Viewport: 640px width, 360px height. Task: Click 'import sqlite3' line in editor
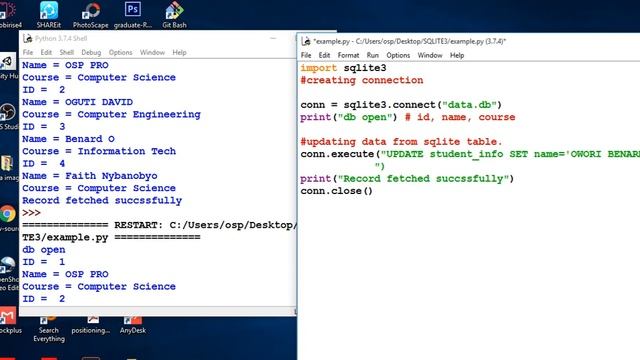pyautogui.click(x=343, y=68)
